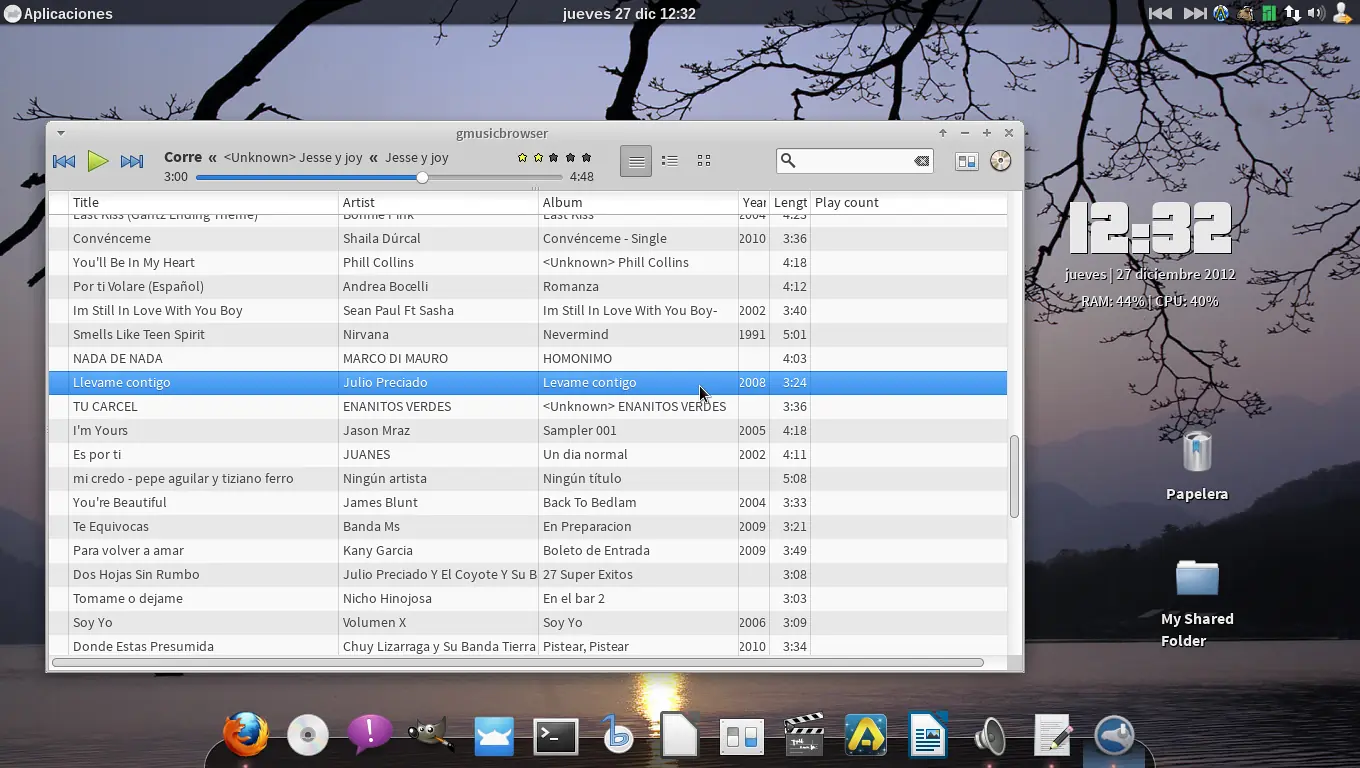Open the clapperboard video app in dock
Viewport: 1360px width, 768px height.
[803, 734]
